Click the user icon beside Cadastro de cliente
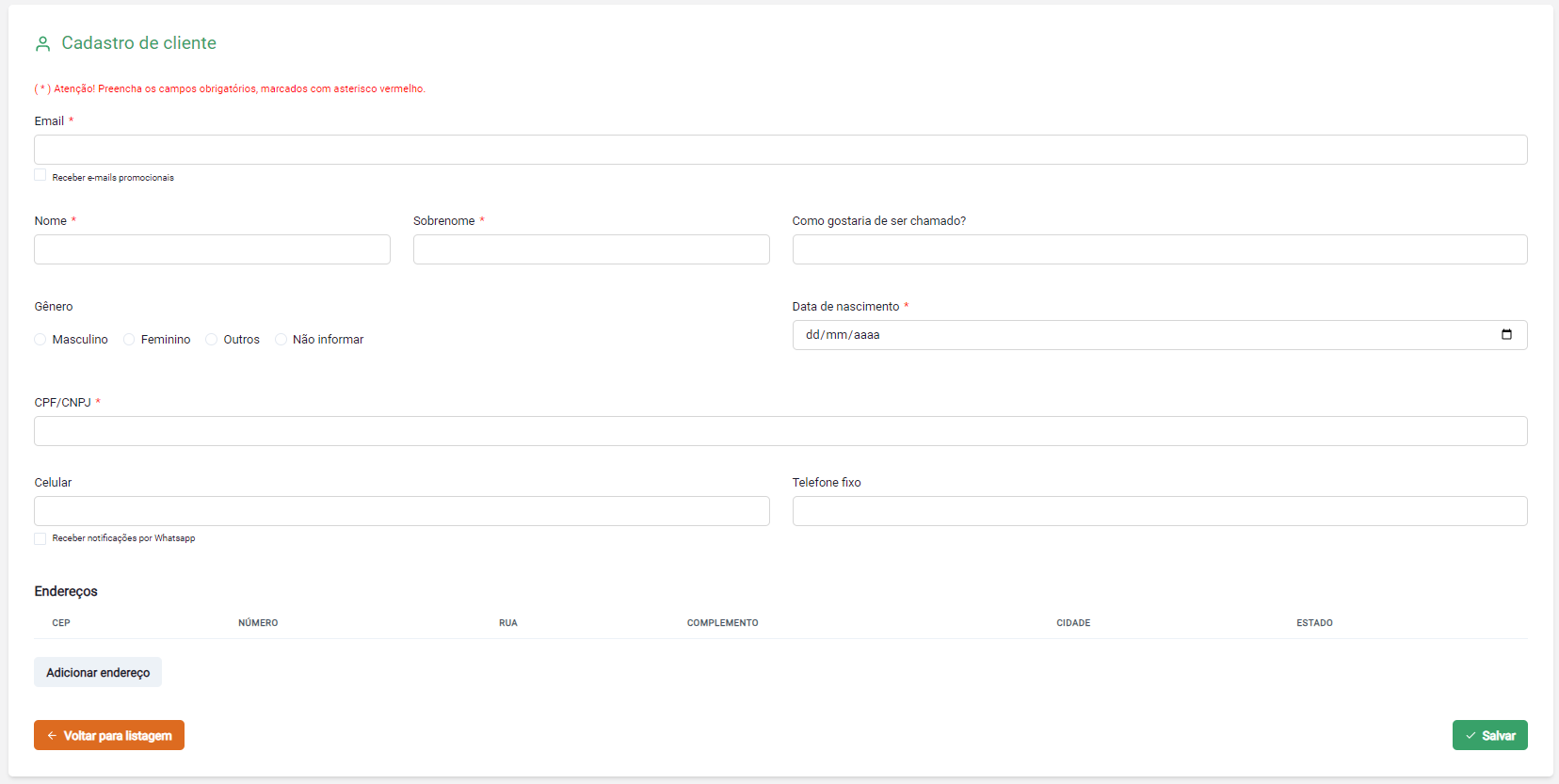Image resolution: width=1559 pixels, height=784 pixels. pyautogui.click(x=42, y=44)
